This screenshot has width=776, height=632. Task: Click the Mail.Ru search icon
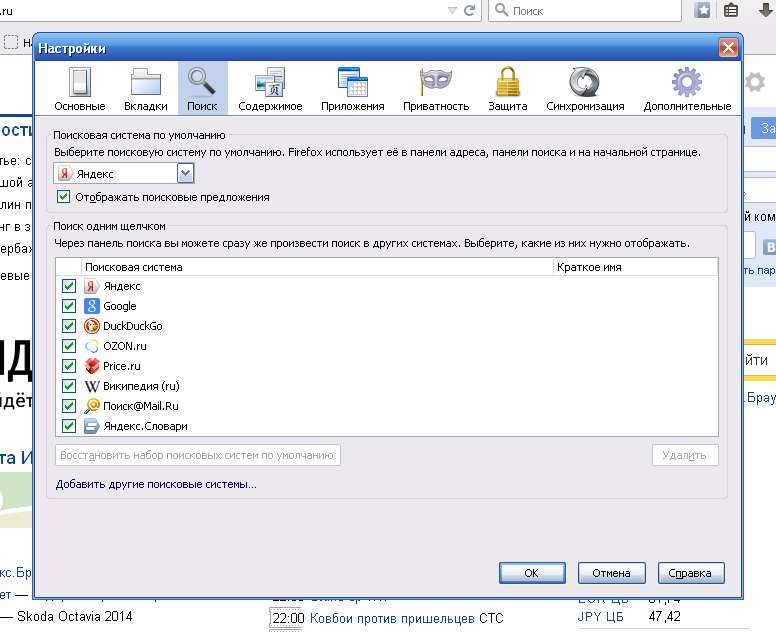coord(92,406)
